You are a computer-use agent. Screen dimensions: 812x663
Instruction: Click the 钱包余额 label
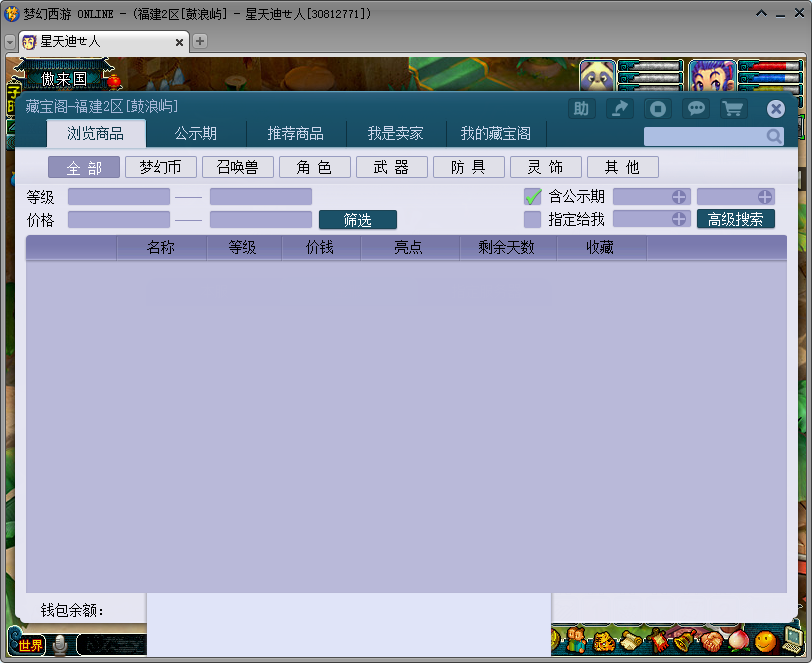click(x=72, y=610)
